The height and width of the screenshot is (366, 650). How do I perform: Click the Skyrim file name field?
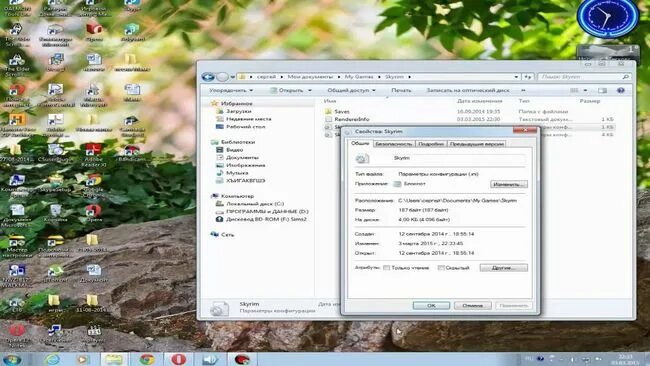[458, 158]
